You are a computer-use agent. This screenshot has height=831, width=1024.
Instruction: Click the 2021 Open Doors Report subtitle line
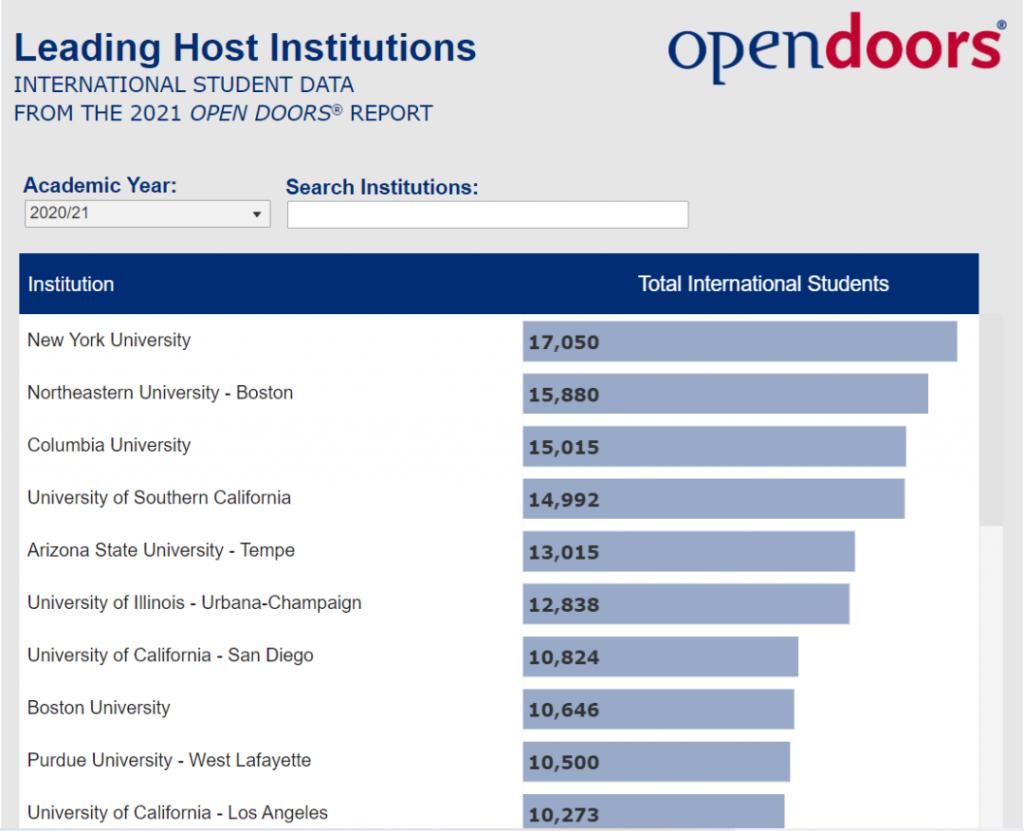[x=223, y=113]
